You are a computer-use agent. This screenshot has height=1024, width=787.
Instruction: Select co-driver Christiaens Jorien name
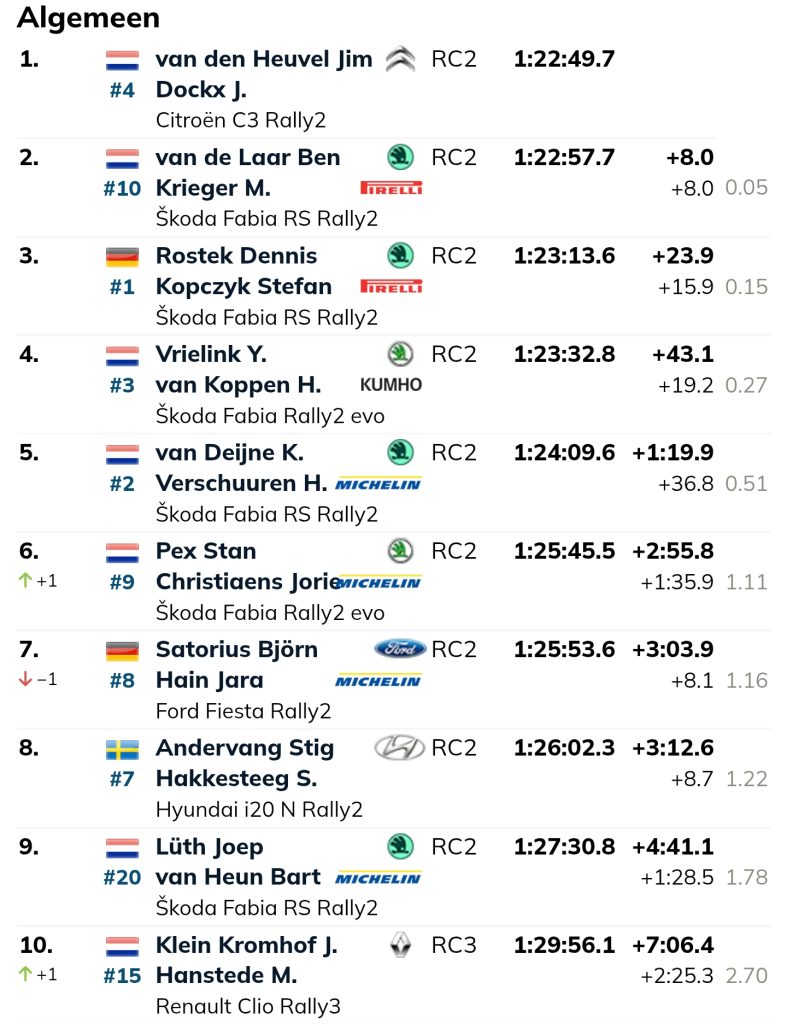coord(247,581)
